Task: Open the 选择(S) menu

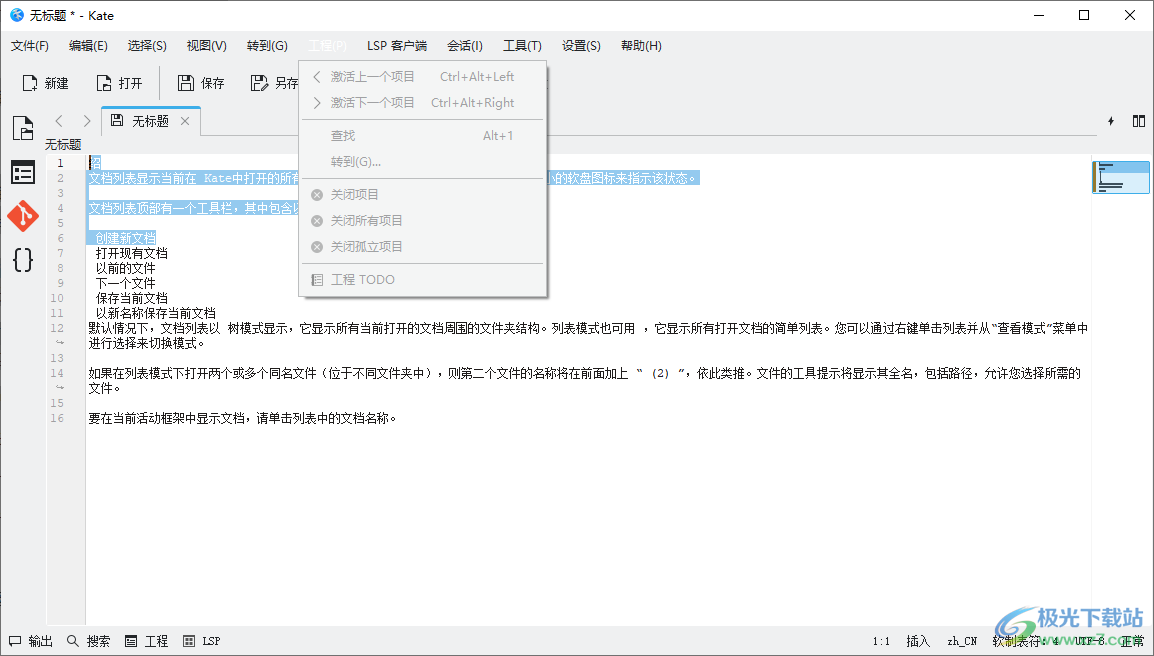Action: point(147,46)
